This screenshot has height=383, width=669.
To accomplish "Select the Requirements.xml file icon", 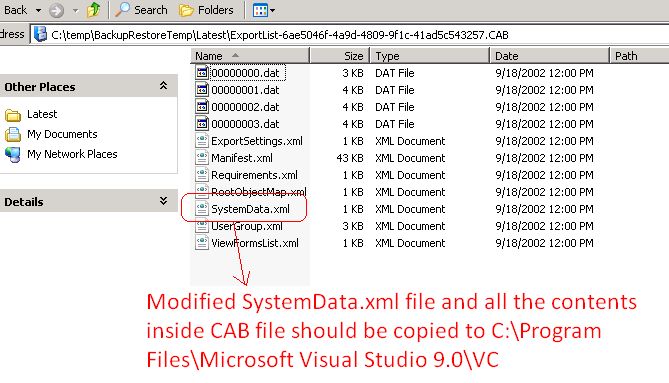I will point(202,175).
